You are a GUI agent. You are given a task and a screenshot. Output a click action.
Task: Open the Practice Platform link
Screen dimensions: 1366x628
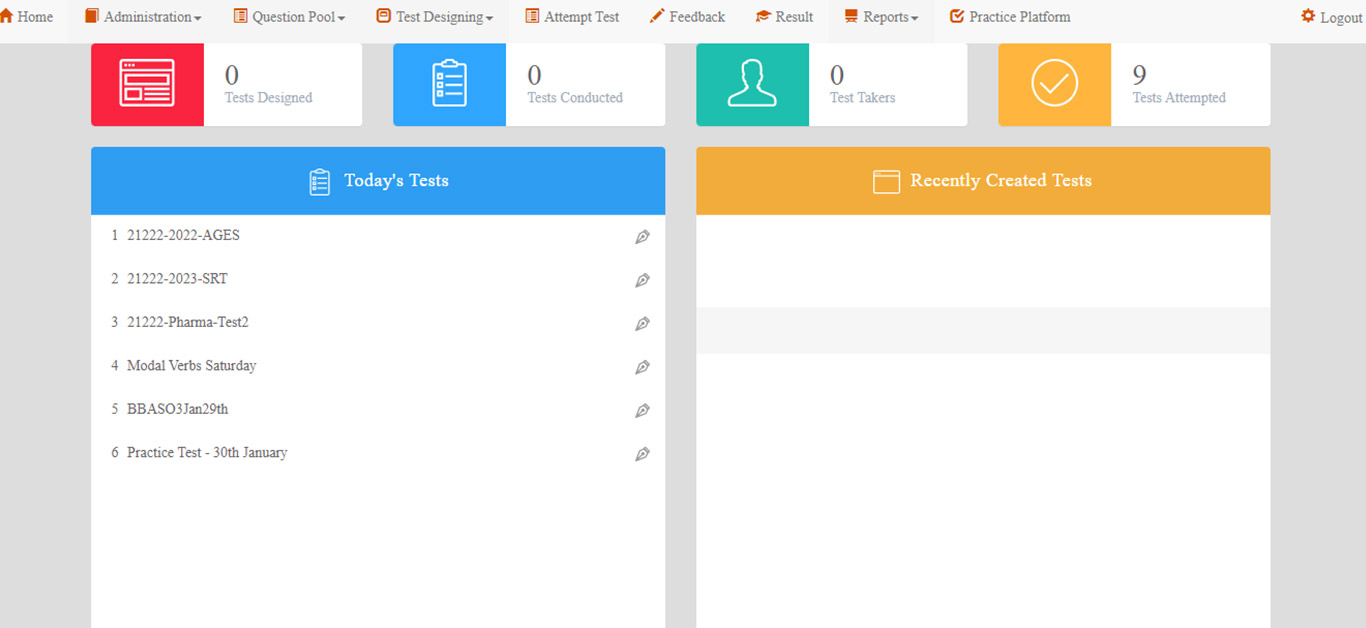(1010, 17)
